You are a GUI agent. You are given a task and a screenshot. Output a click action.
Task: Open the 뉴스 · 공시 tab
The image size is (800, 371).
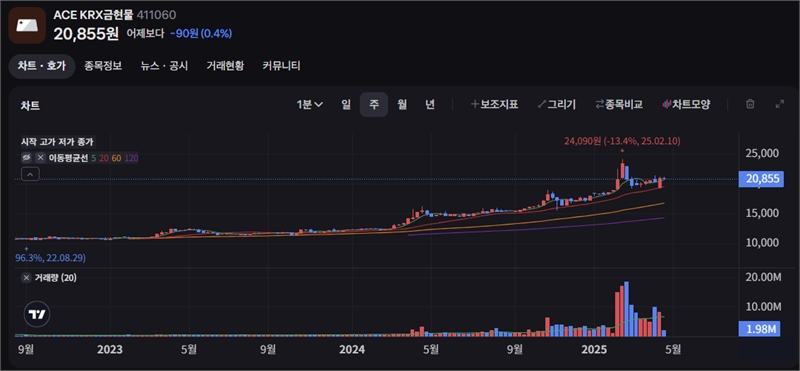pyautogui.click(x=164, y=66)
